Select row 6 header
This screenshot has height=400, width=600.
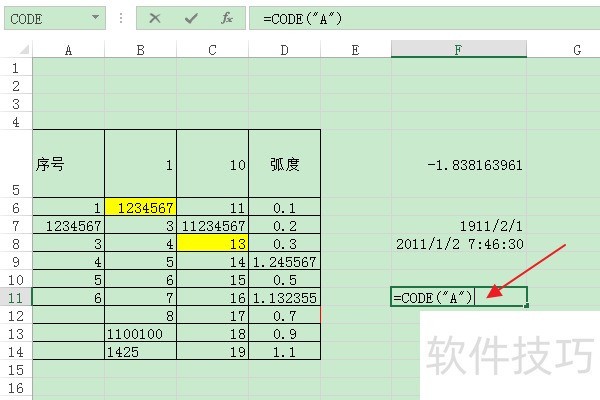click(16, 207)
